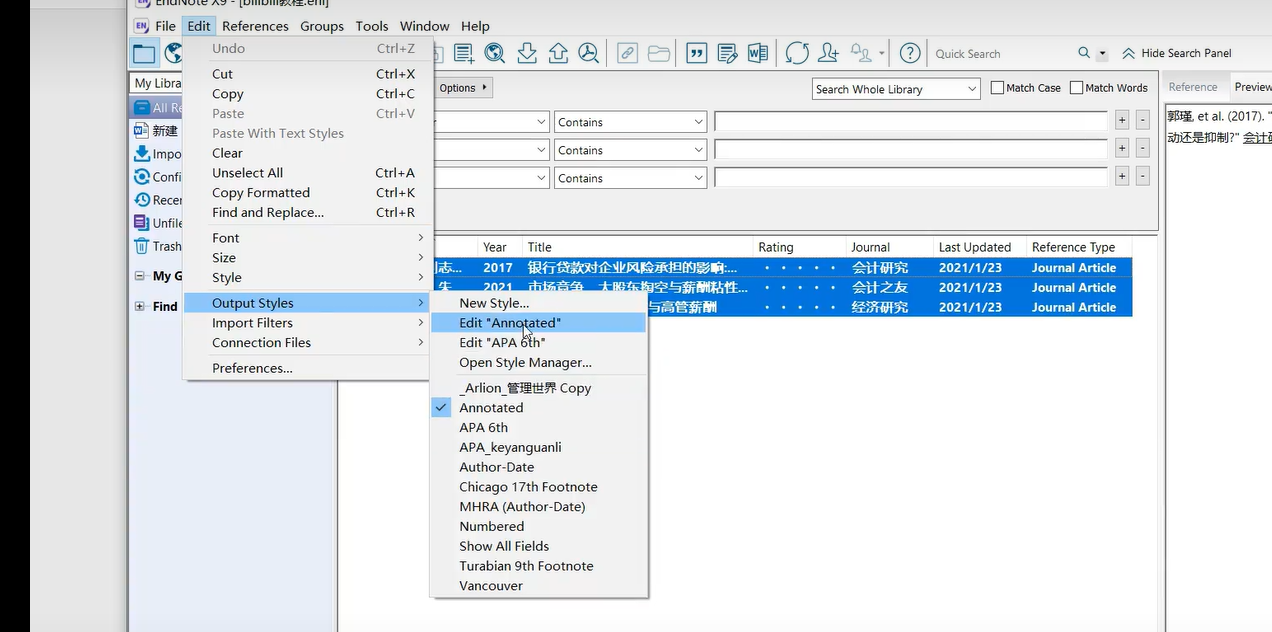The image size is (1272, 632).
Task: Open the Activity Feed toolbar icon
Action: point(861,53)
